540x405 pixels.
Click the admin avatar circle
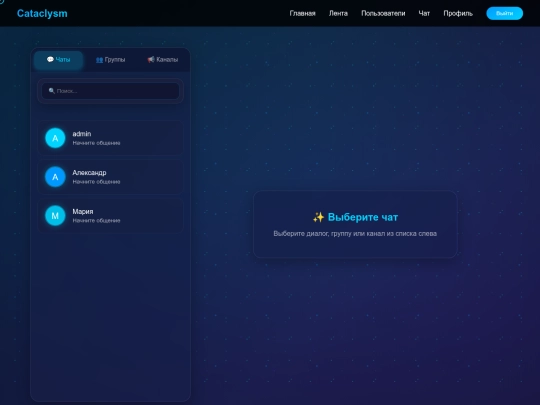click(x=55, y=138)
